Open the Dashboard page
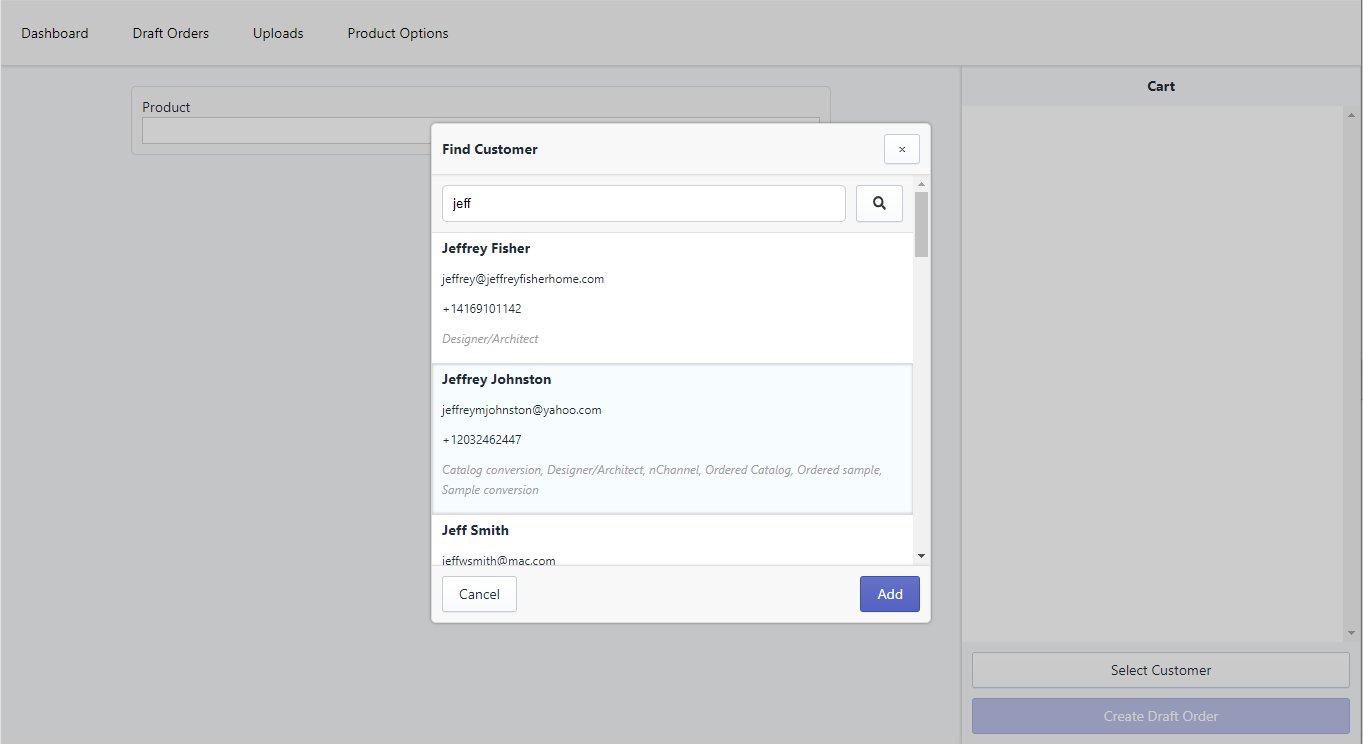 point(55,33)
